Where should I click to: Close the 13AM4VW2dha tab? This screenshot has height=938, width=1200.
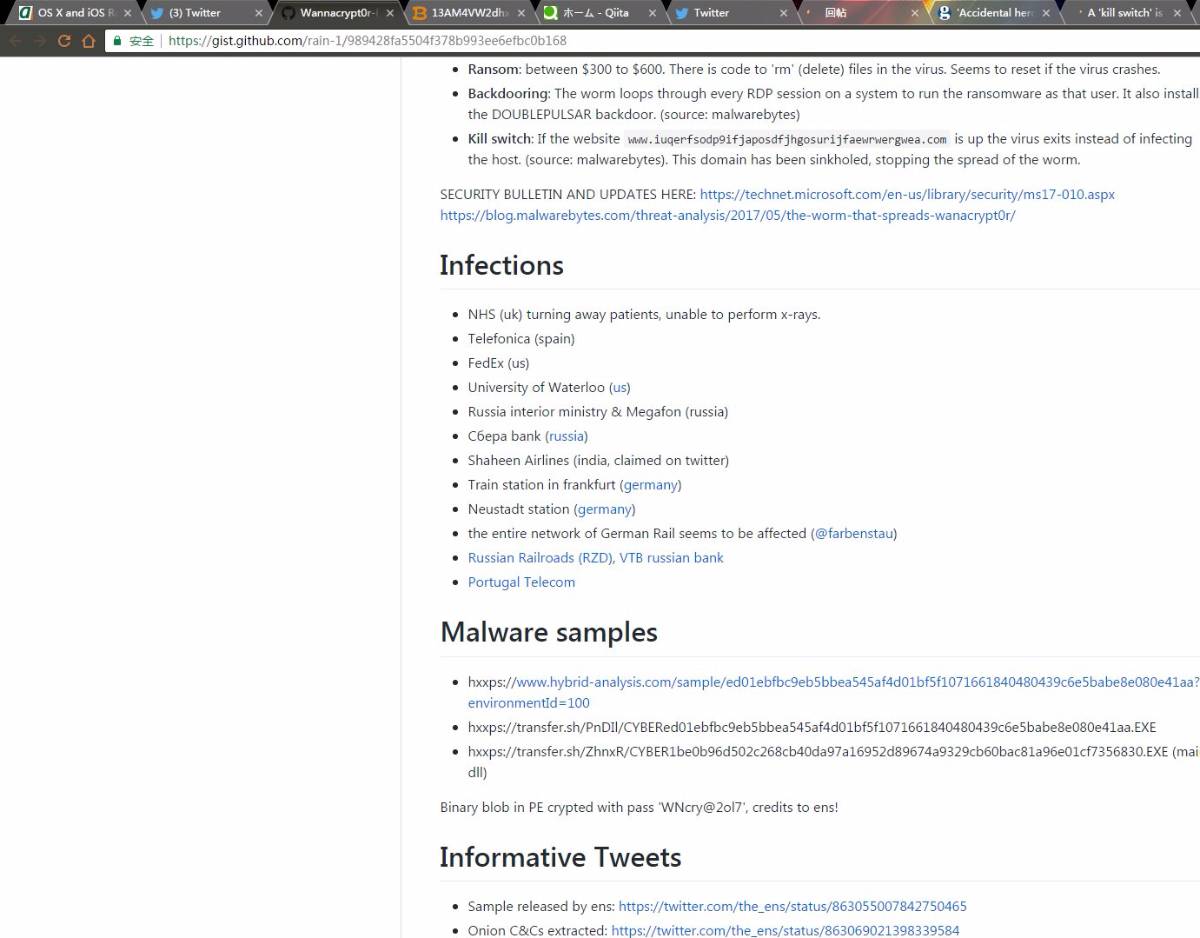[x=521, y=13]
